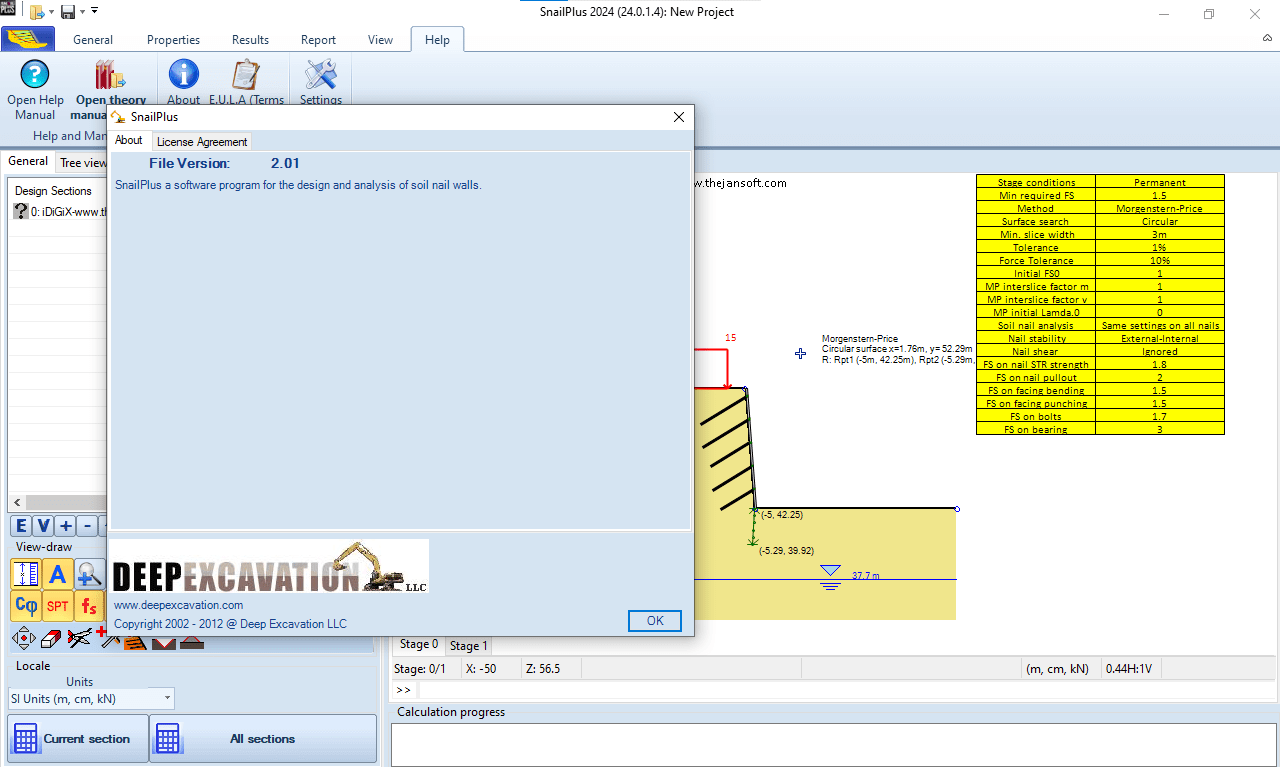Open the www.deepexcavation.com link
This screenshot has width=1280, height=767.
pos(178,605)
